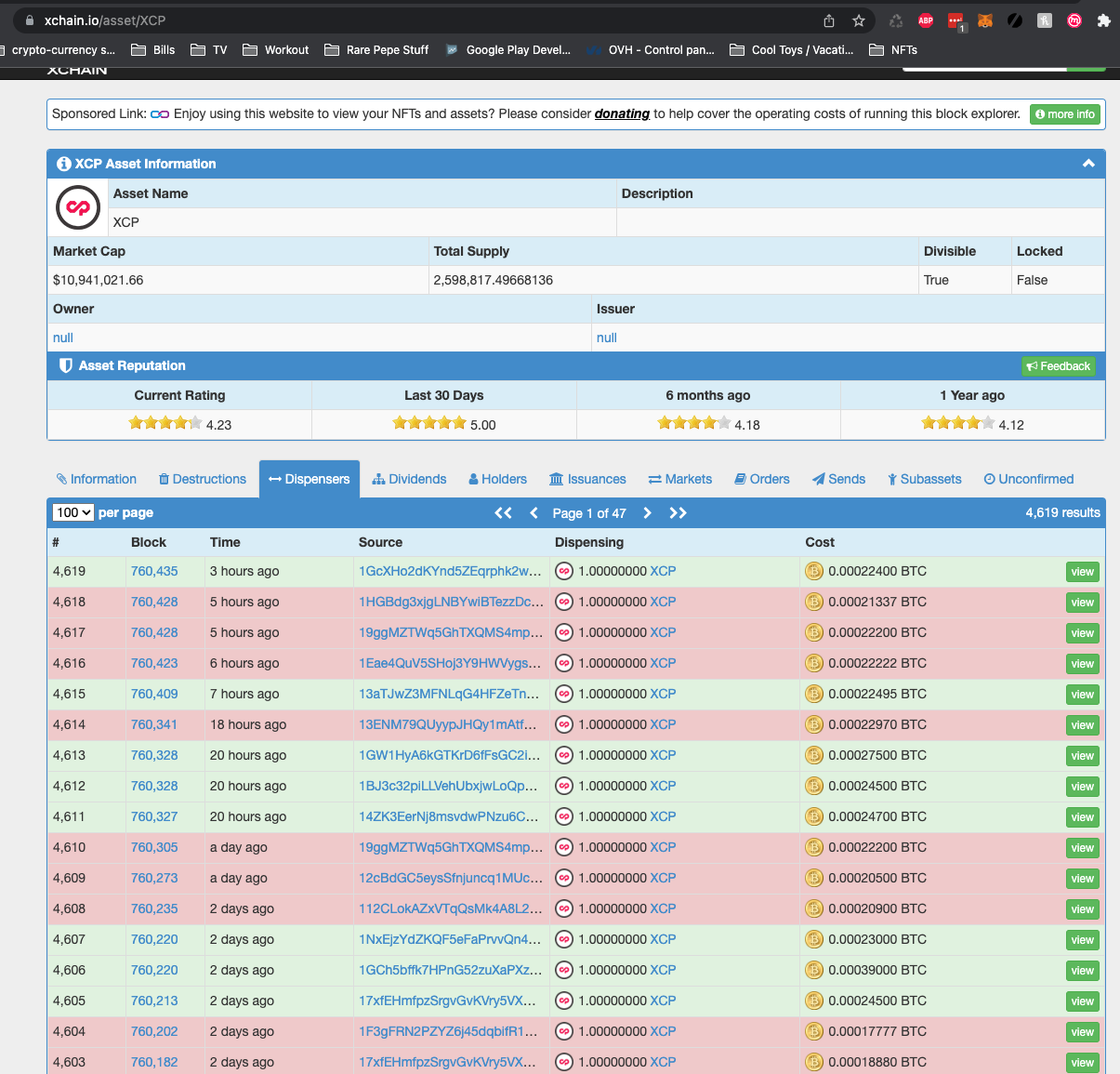Open the Information tab

tap(97, 479)
